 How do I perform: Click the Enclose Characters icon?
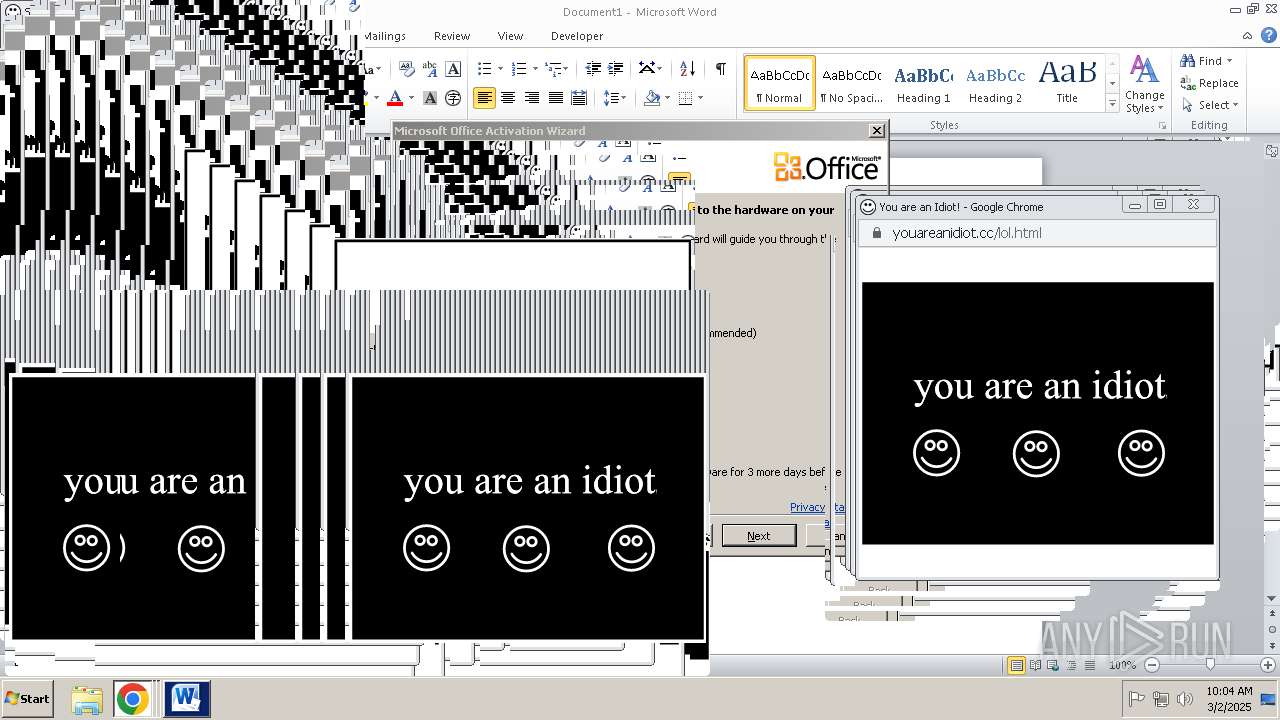click(453, 98)
